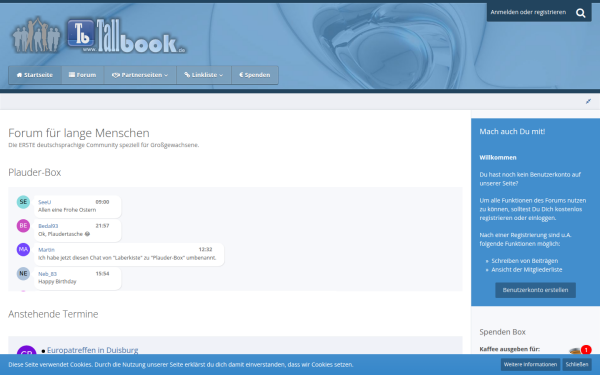Click the 'Allen eine Frohe Ostern' message

coord(67,210)
